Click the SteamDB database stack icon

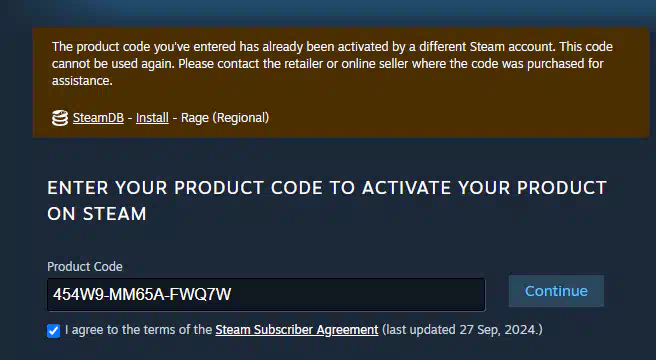point(60,118)
